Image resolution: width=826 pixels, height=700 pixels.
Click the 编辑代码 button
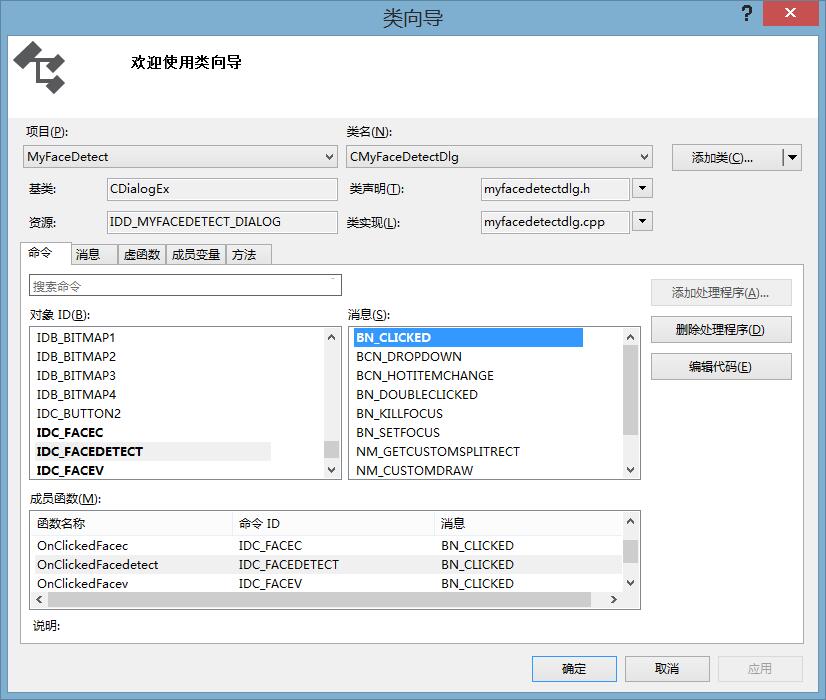722,366
